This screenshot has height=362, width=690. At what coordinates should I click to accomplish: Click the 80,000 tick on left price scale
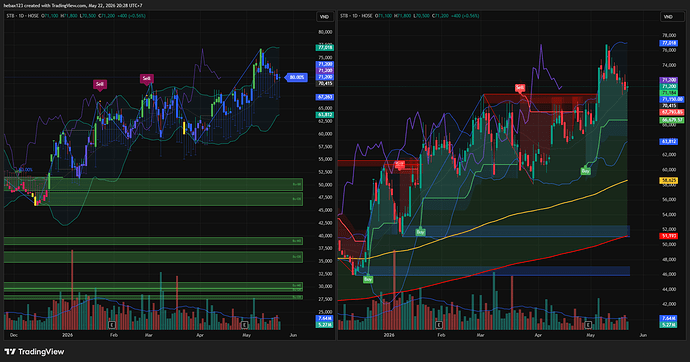tap(325, 32)
